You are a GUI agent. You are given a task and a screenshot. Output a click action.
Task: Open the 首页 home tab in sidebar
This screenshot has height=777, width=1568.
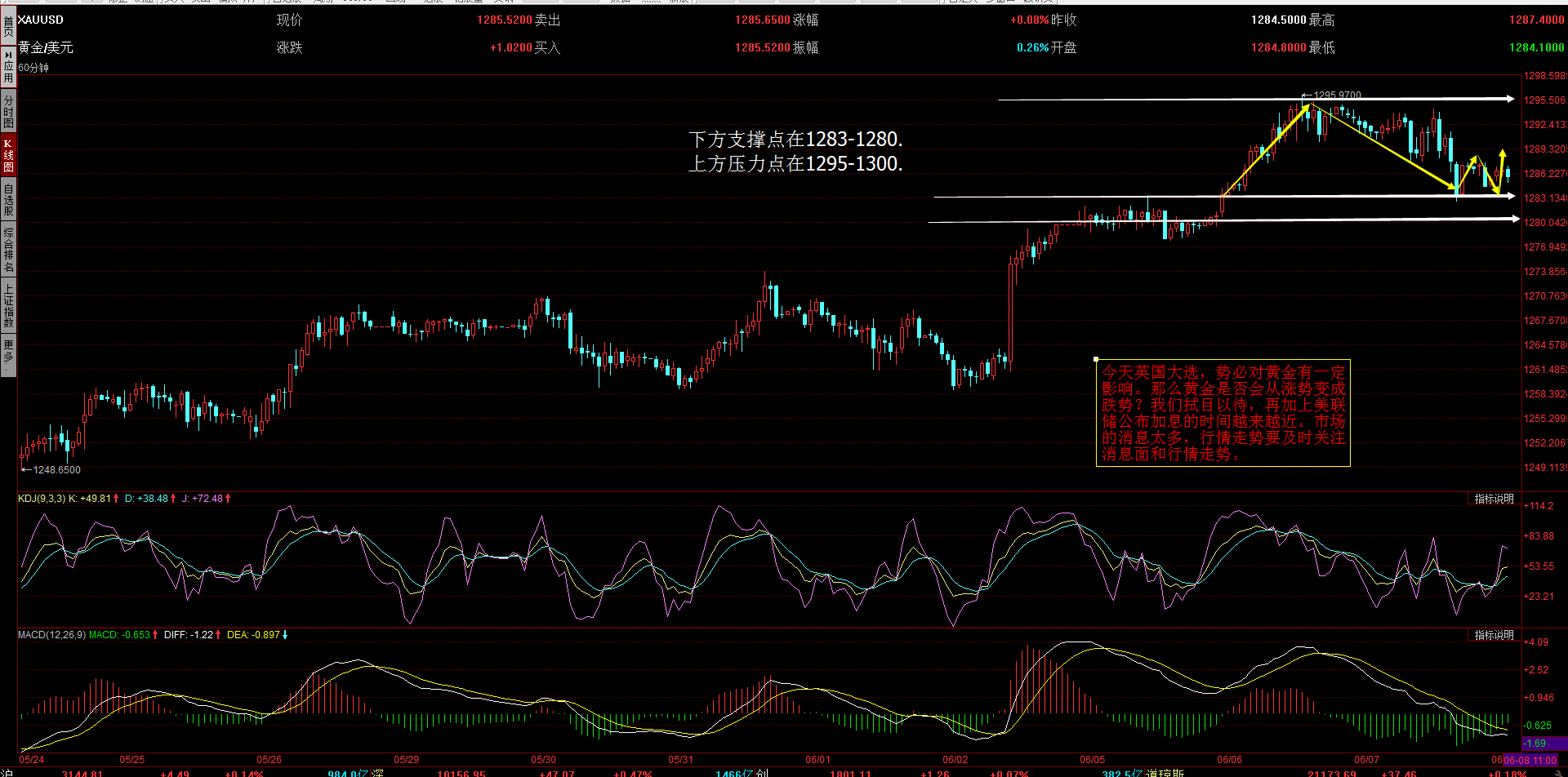click(8, 26)
